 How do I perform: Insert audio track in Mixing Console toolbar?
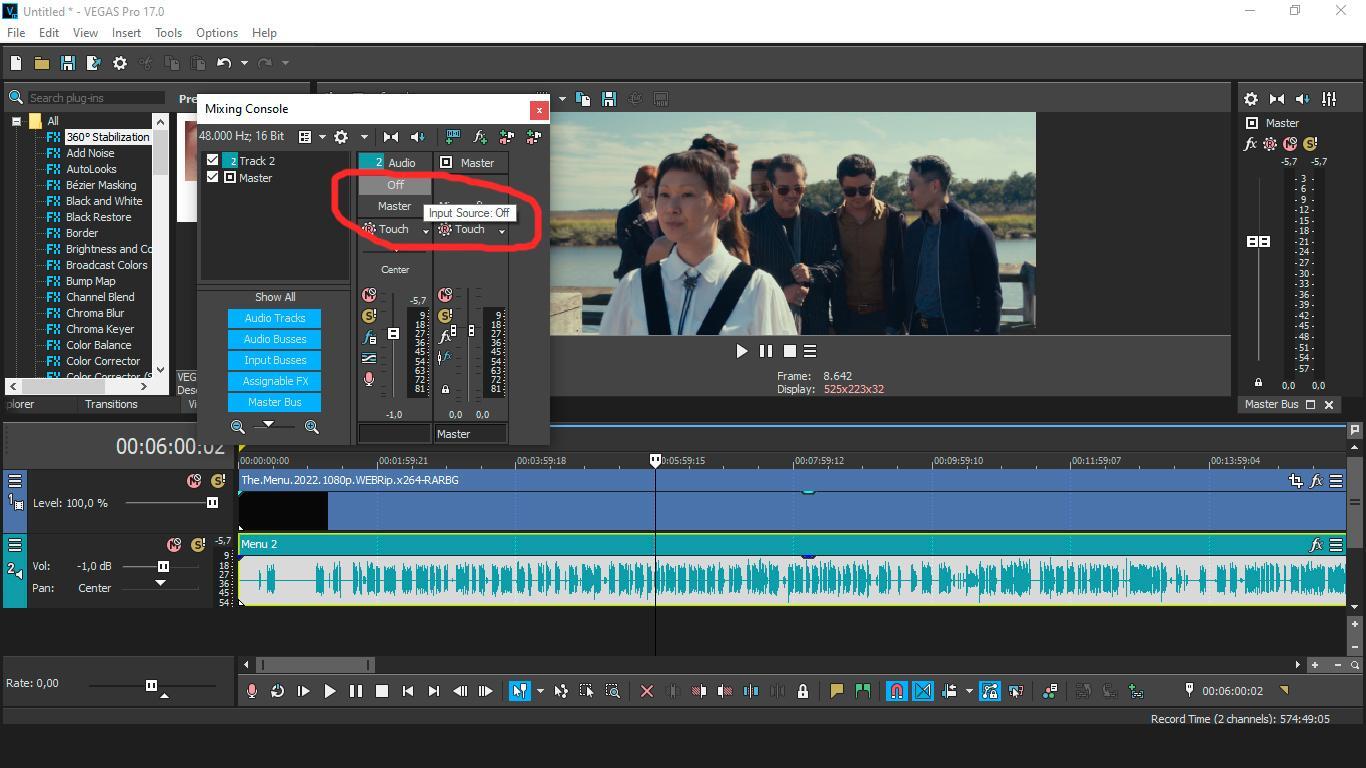coord(453,137)
